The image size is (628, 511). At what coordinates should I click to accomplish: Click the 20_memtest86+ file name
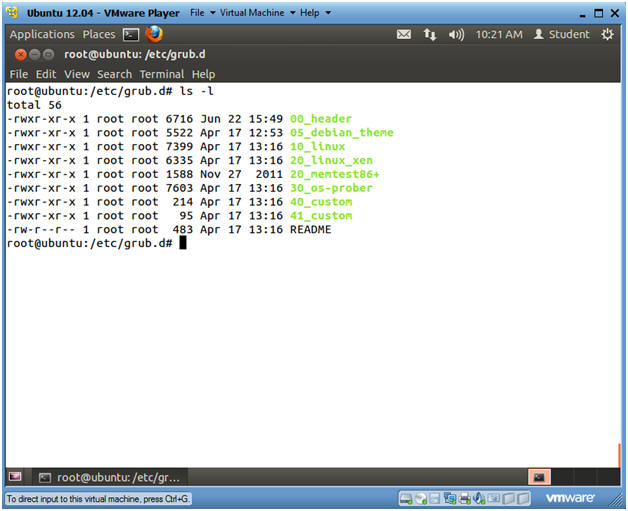[x=335, y=174]
